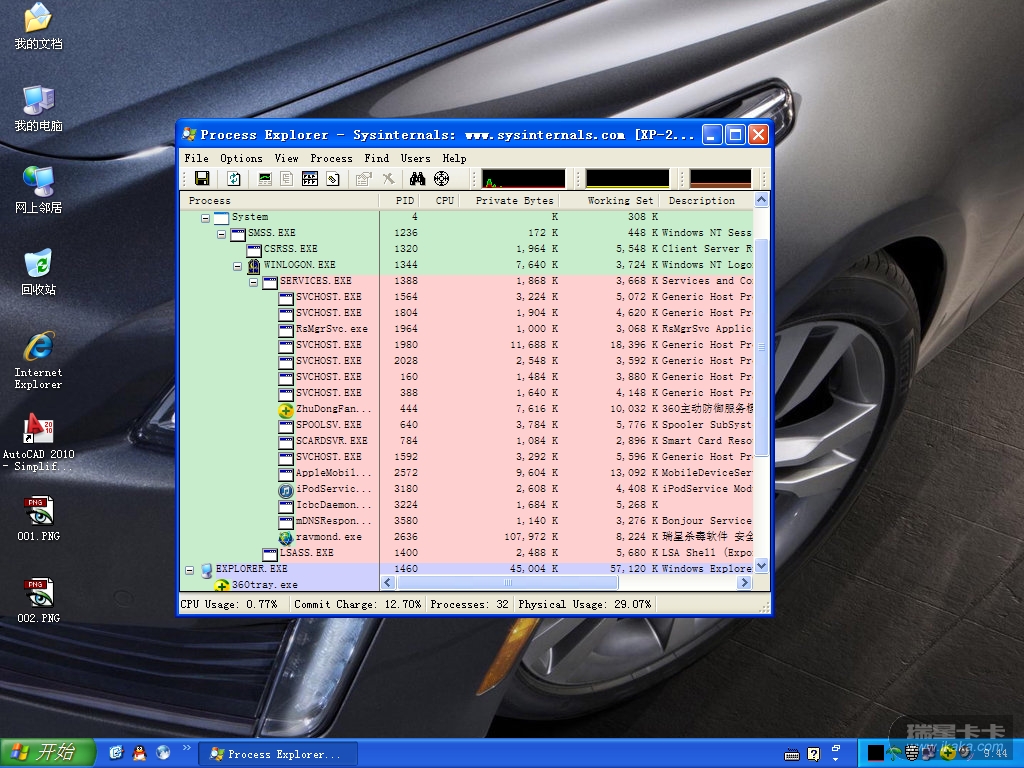
Task: Select the Internet Explorer desktop icon
Action: click(x=38, y=348)
